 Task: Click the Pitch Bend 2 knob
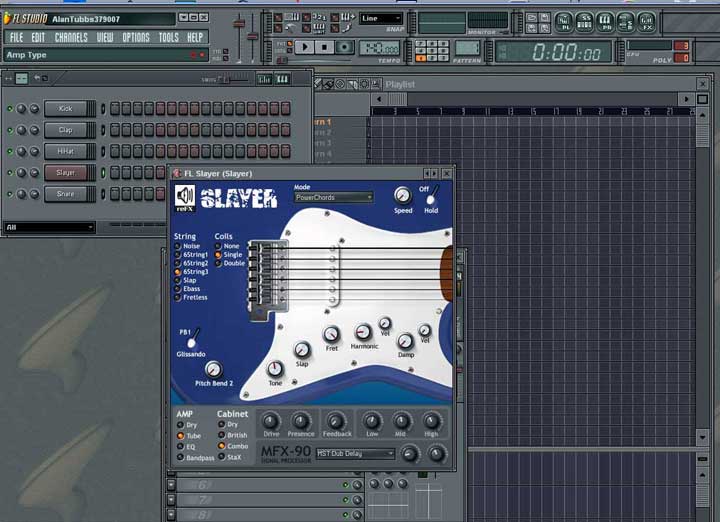[213, 369]
